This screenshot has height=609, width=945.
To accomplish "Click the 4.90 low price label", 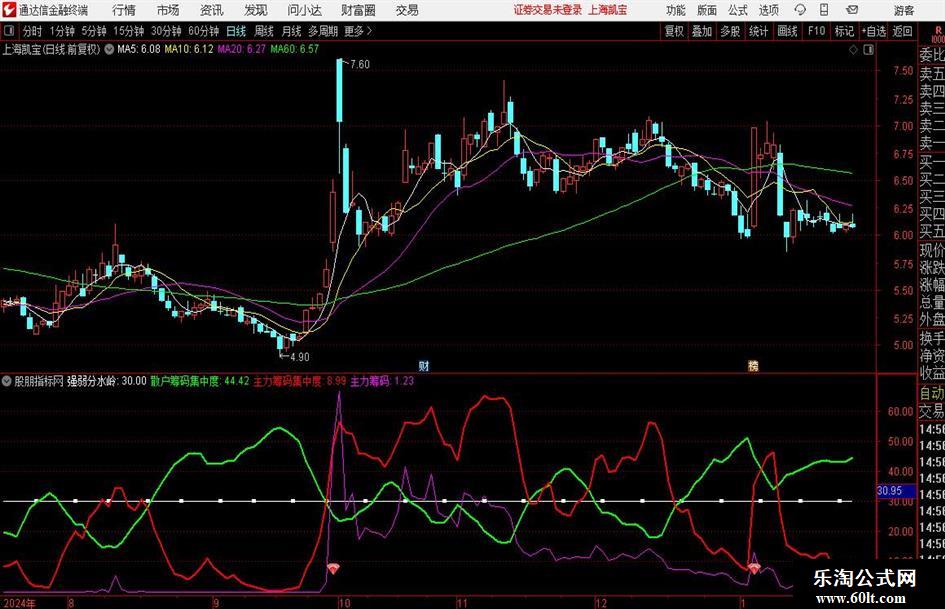I will click(x=300, y=356).
